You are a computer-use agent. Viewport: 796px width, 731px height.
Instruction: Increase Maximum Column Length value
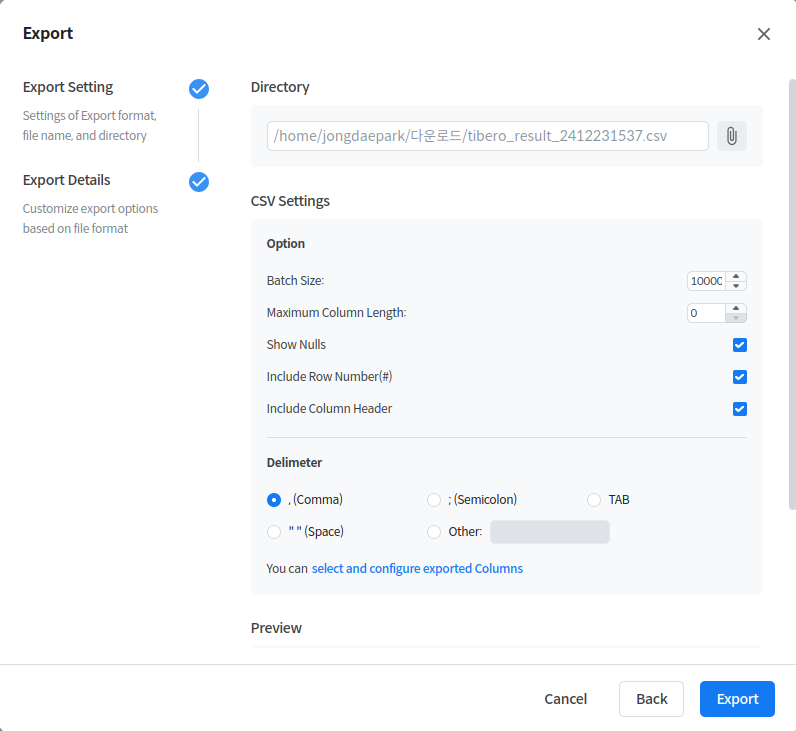pos(736,308)
